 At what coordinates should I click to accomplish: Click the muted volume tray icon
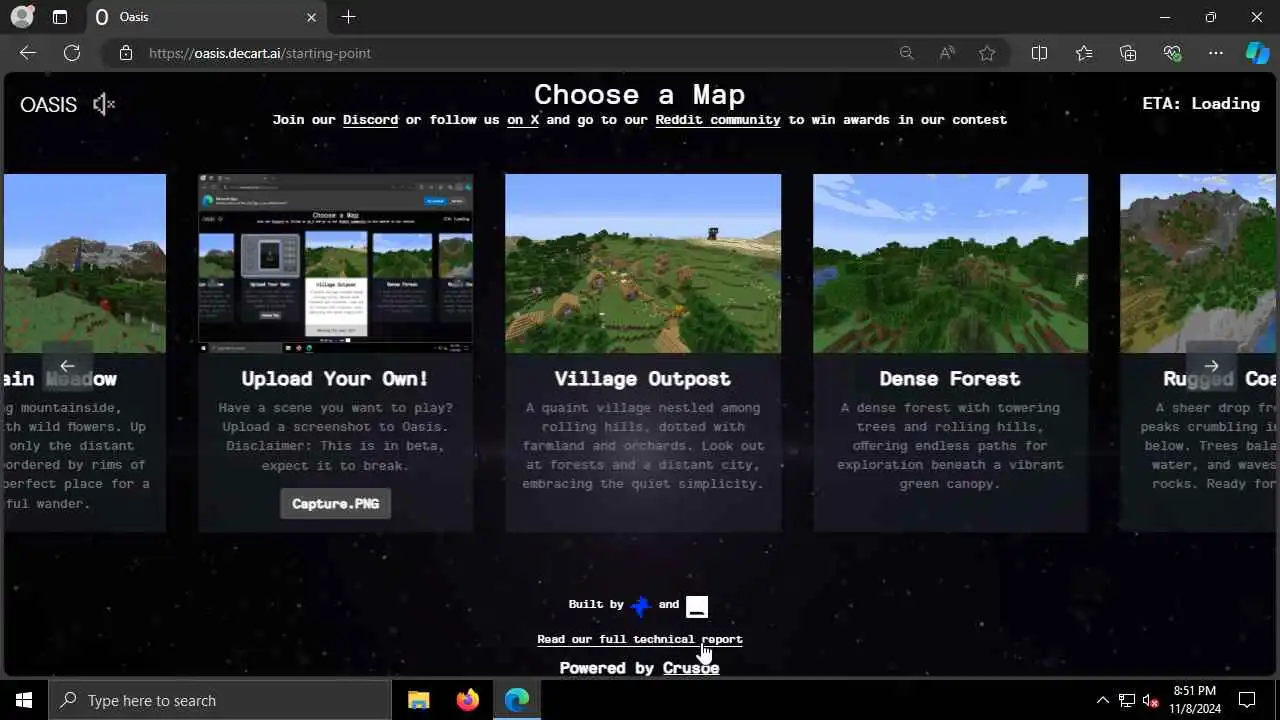[1151, 700]
